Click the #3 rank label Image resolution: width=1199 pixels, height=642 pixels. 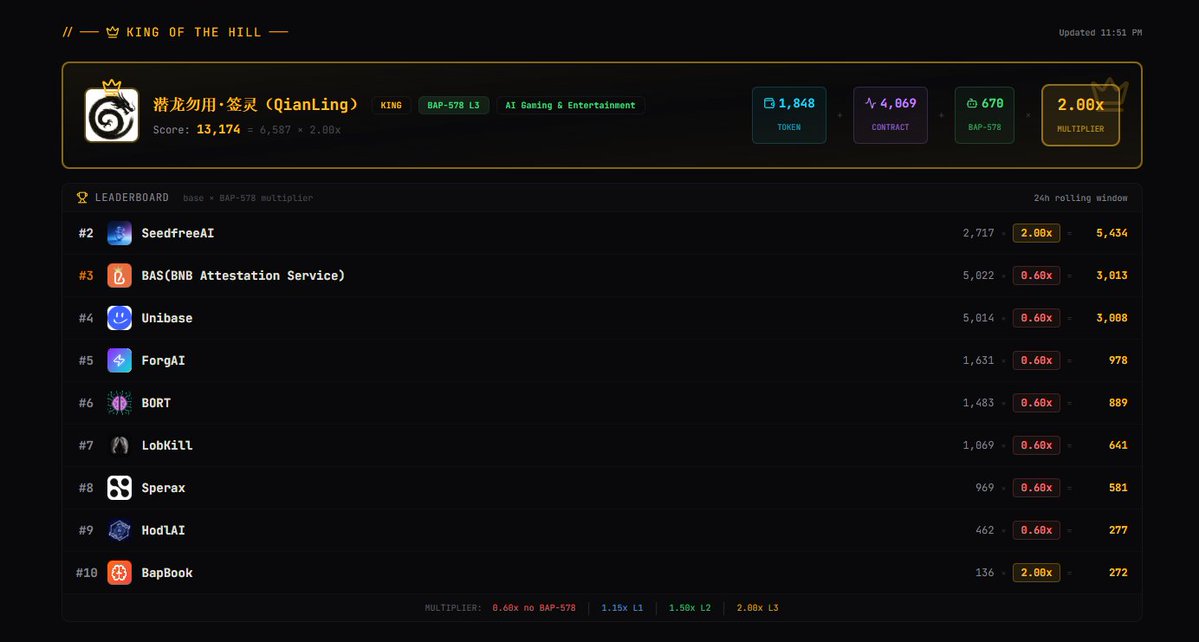[86, 275]
